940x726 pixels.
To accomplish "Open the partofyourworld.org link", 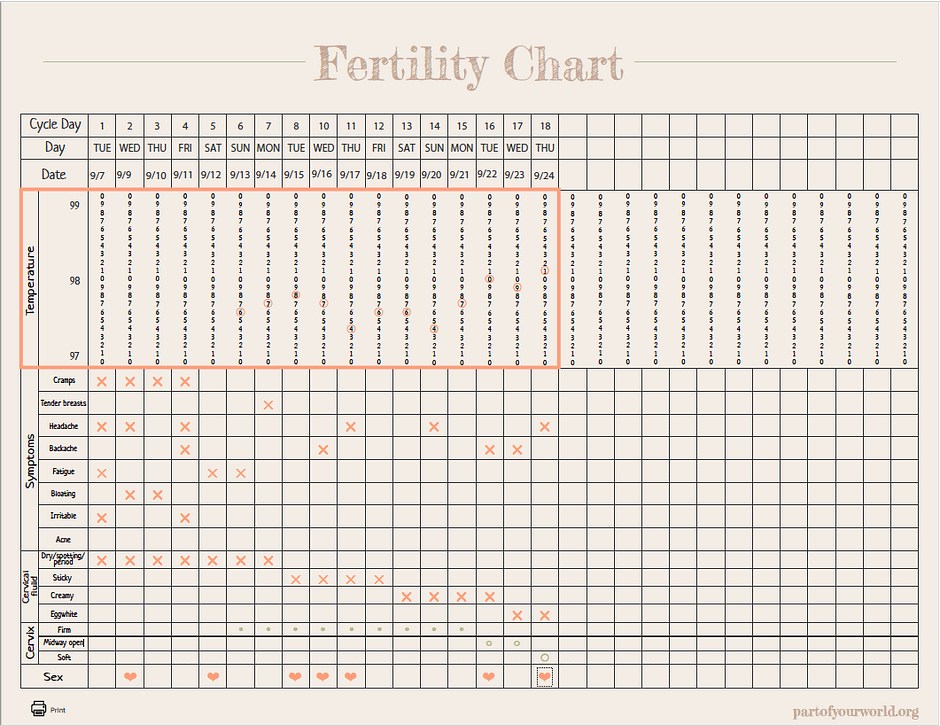I will (855, 711).
